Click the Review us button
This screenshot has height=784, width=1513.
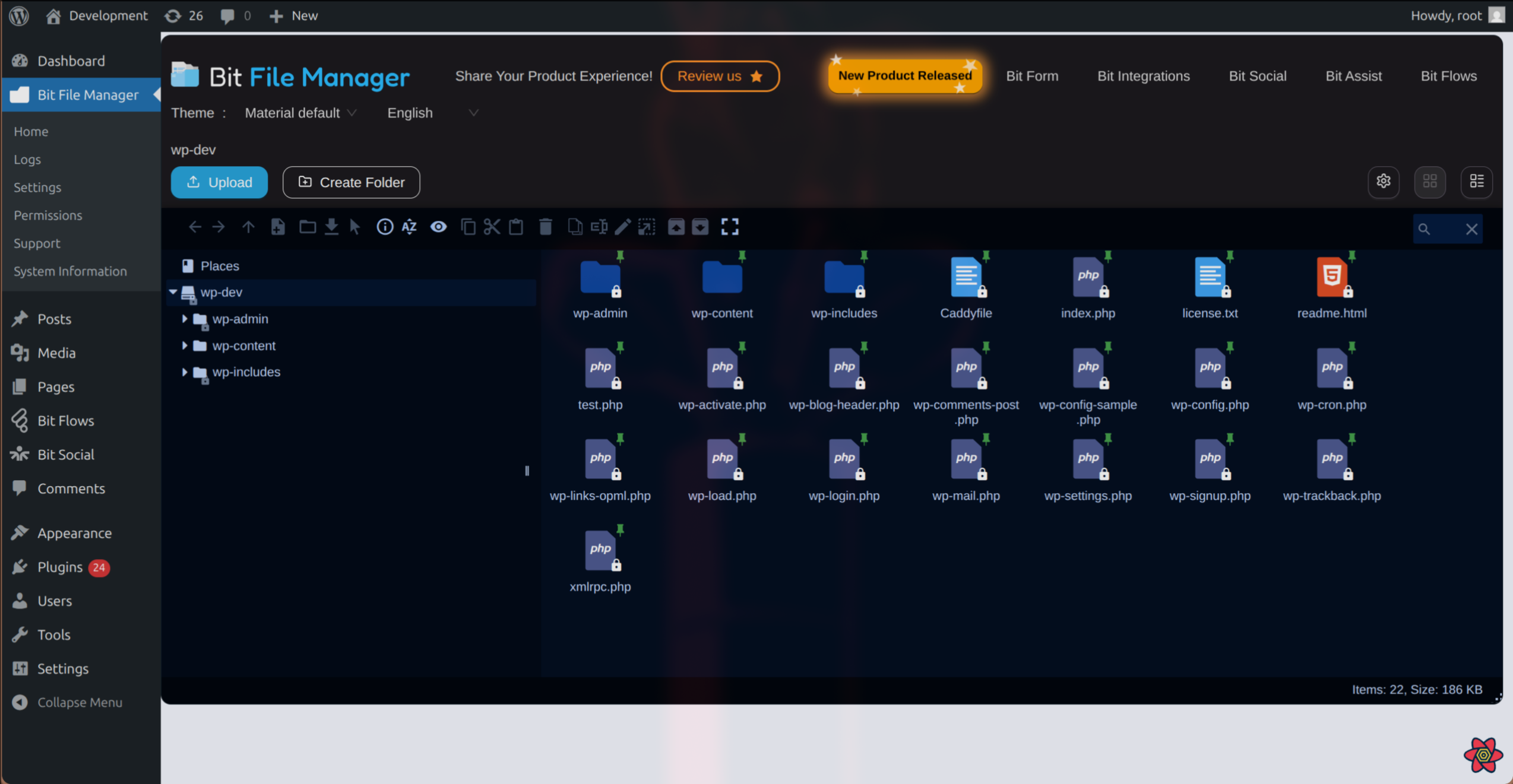[x=720, y=76]
